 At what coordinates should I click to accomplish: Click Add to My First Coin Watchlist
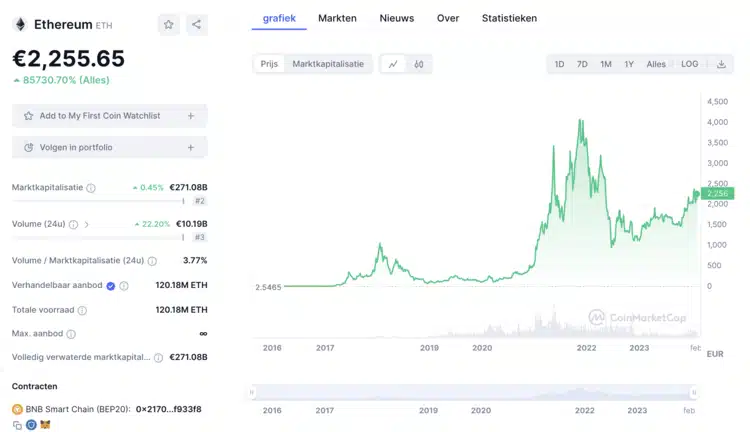[x=110, y=116]
